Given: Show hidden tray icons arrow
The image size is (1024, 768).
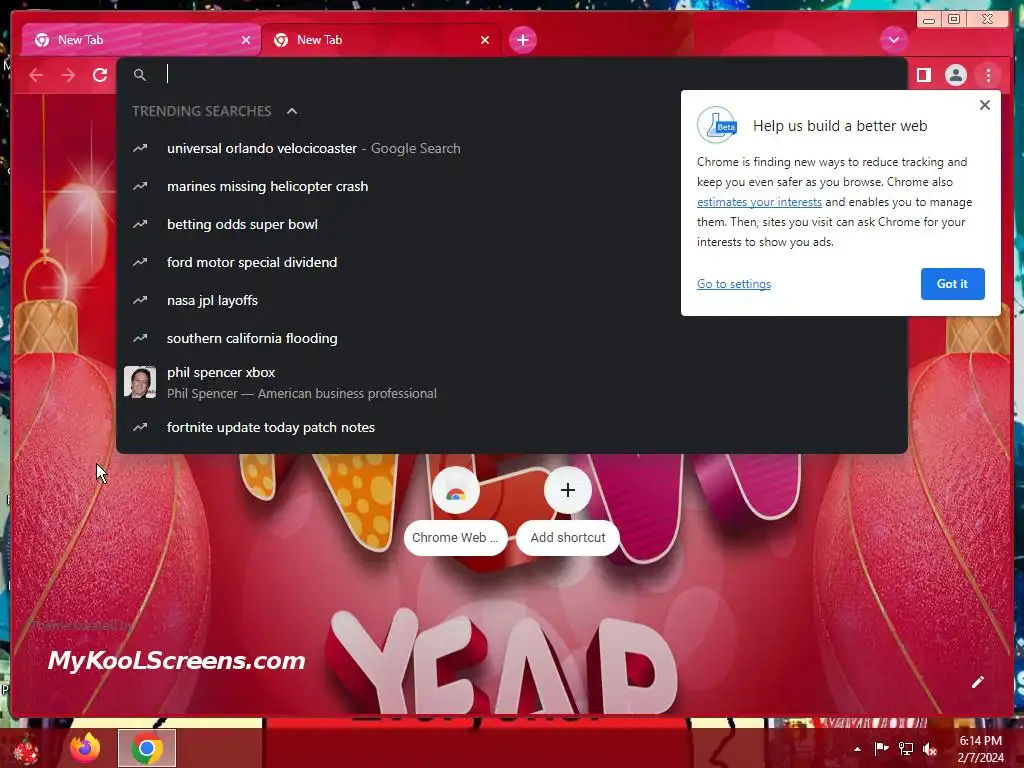Looking at the screenshot, I should [x=857, y=749].
